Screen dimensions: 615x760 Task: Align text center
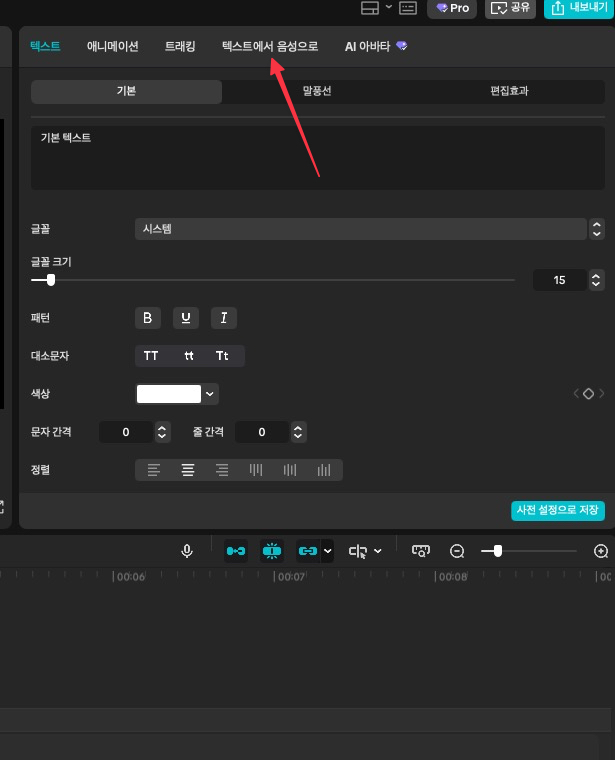point(188,470)
